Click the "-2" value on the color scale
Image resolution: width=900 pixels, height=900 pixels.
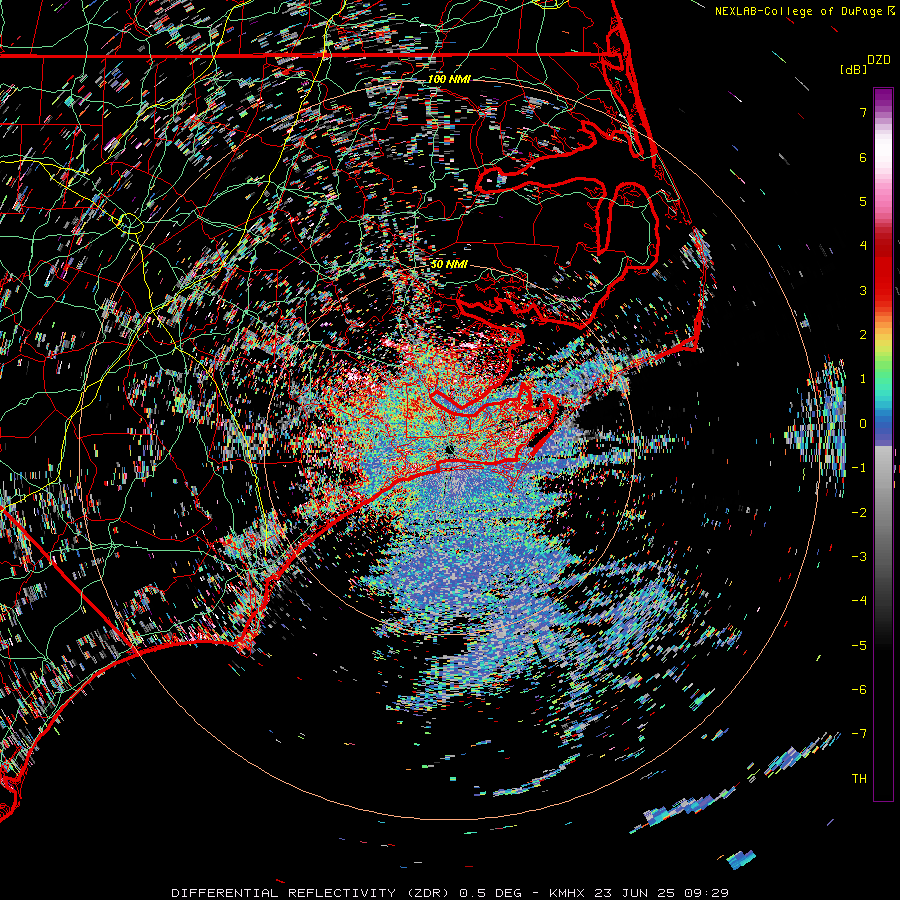tap(859, 513)
